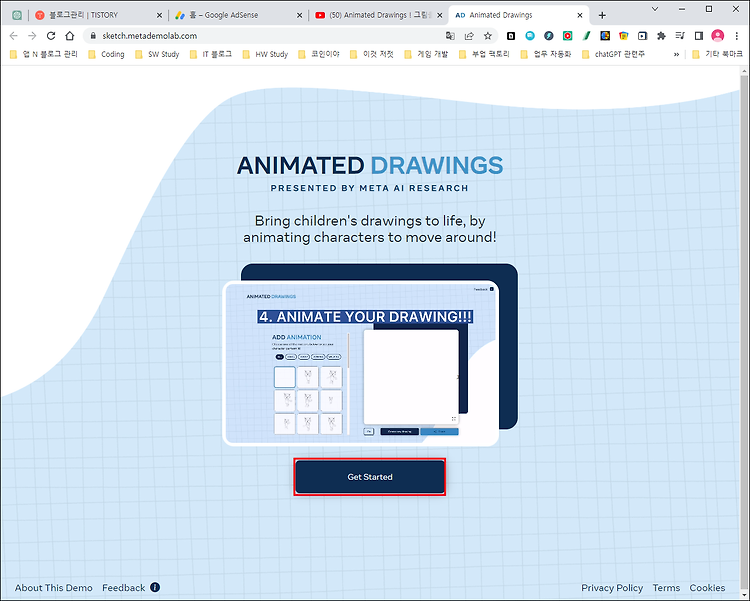Open the teal chat bubble extension
This screenshot has height=601, width=750.
[x=530, y=36]
